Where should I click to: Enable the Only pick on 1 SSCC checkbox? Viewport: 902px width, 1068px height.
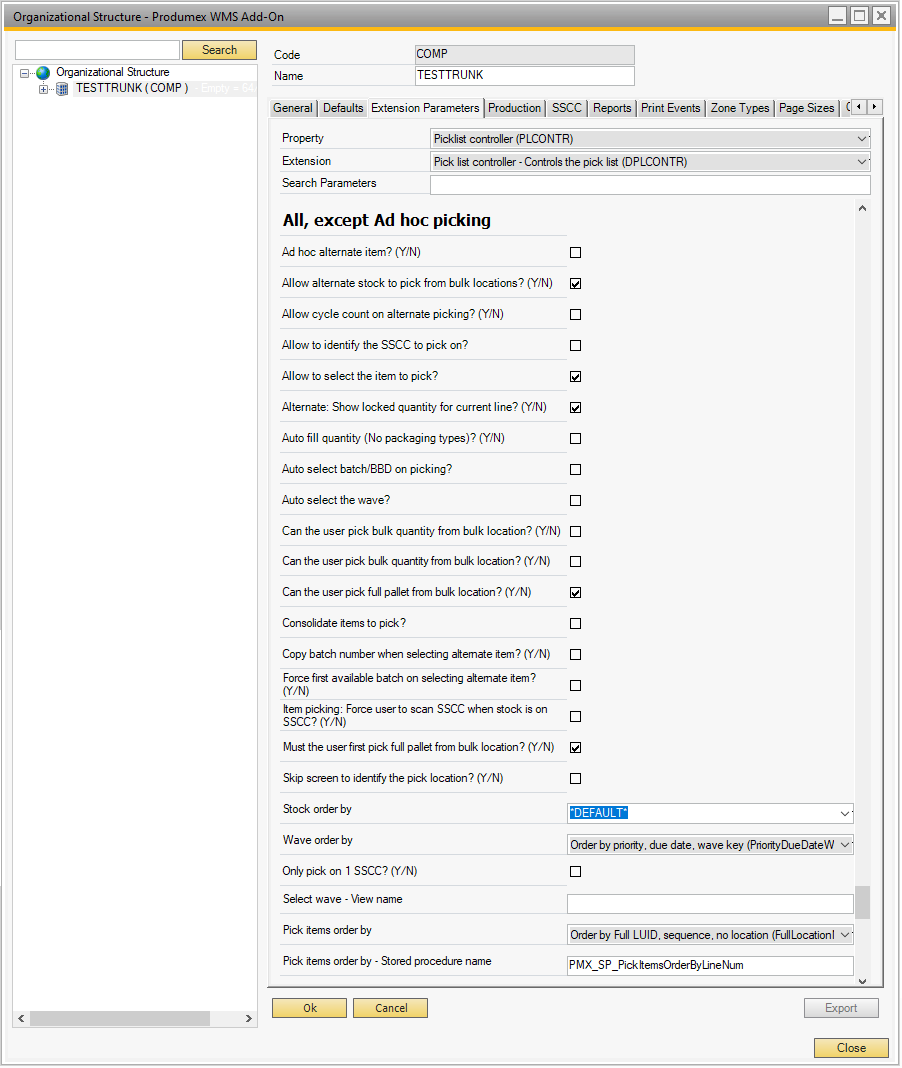click(x=575, y=872)
